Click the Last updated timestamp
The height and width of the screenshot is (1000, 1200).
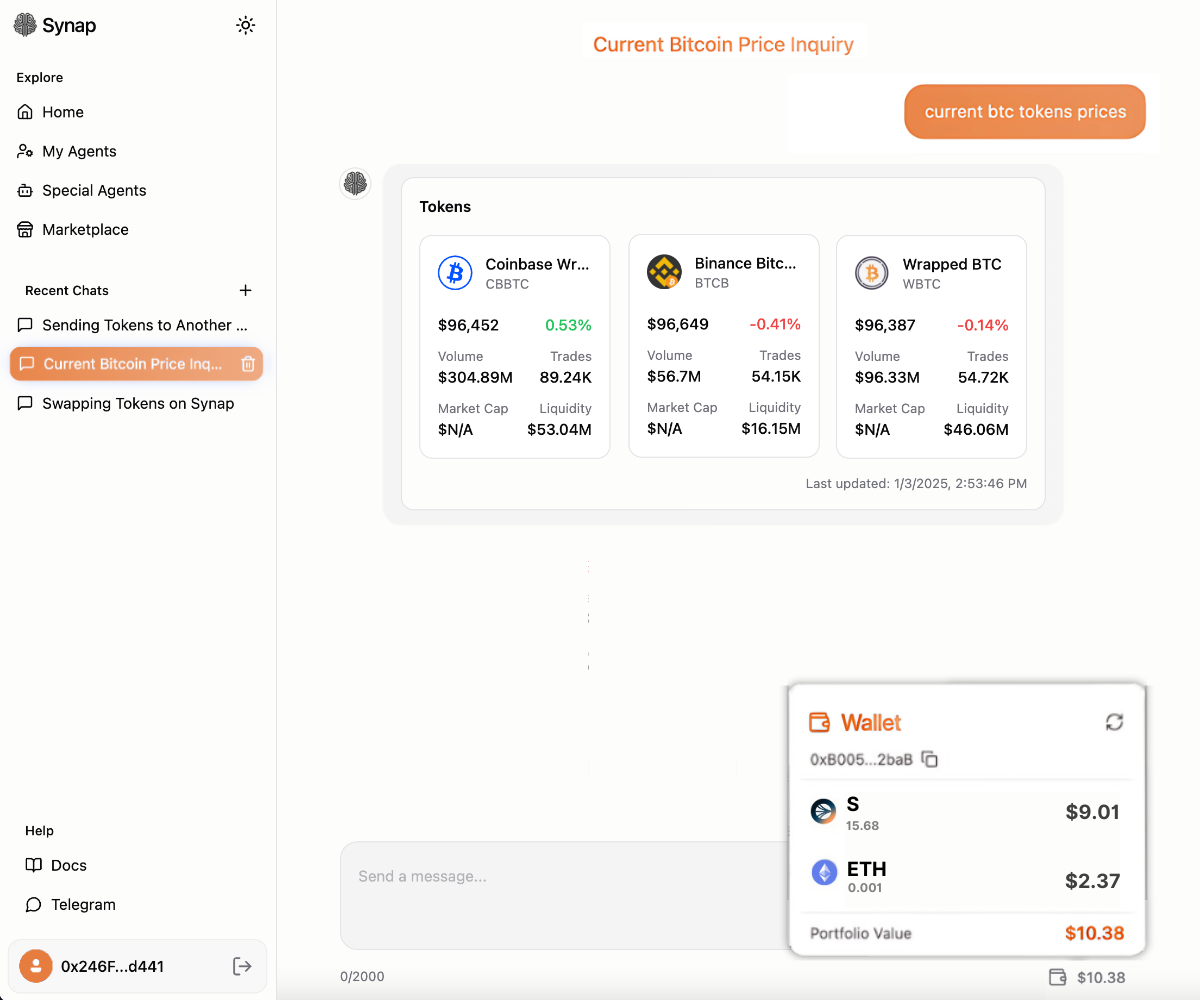click(916, 483)
